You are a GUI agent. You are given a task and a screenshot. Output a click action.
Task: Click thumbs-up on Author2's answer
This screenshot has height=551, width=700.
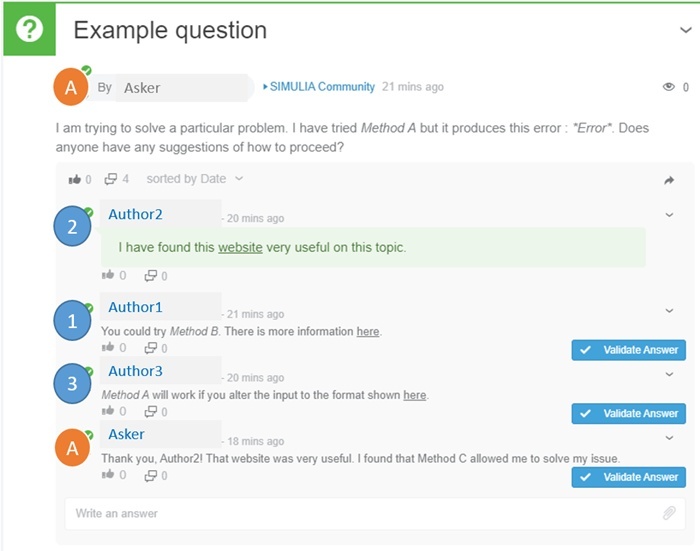[107, 276]
